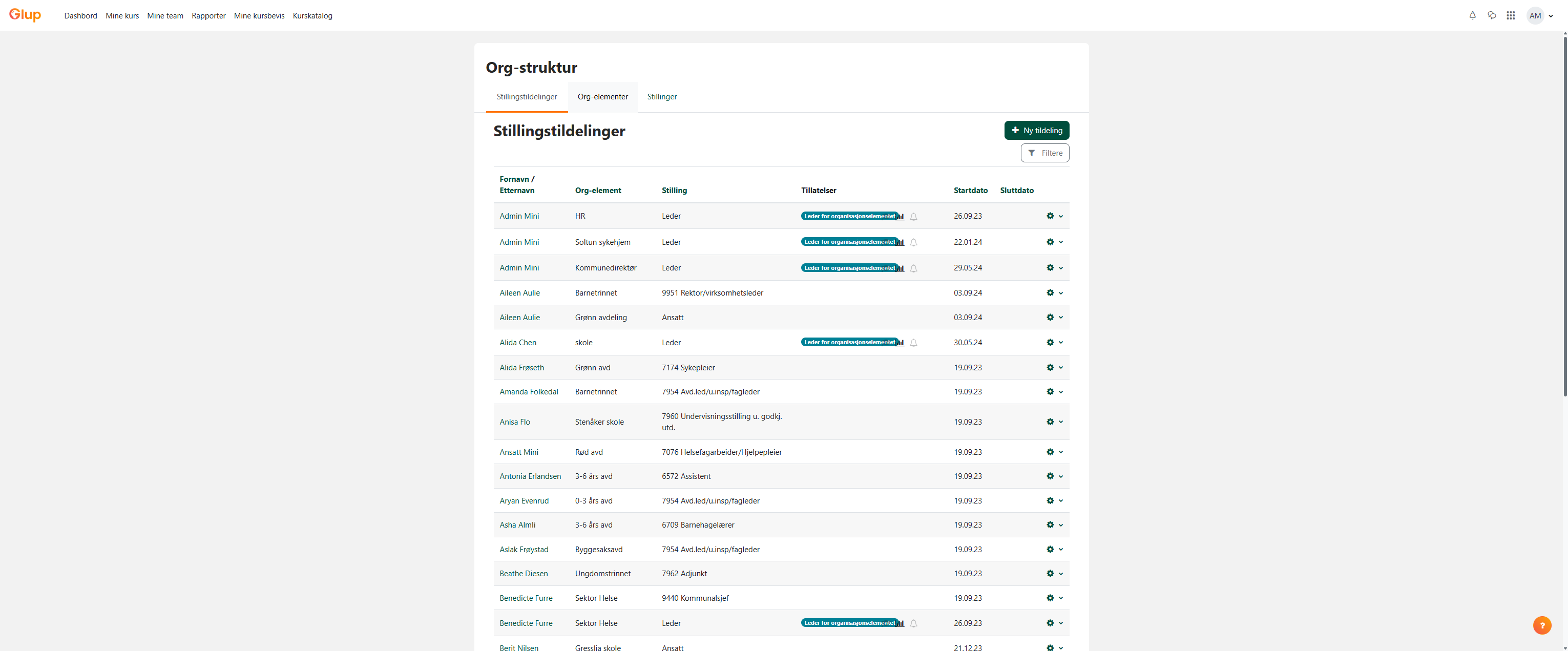Open the notifications bell in top bar
The height and width of the screenshot is (651, 1568).
pos(1472,16)
